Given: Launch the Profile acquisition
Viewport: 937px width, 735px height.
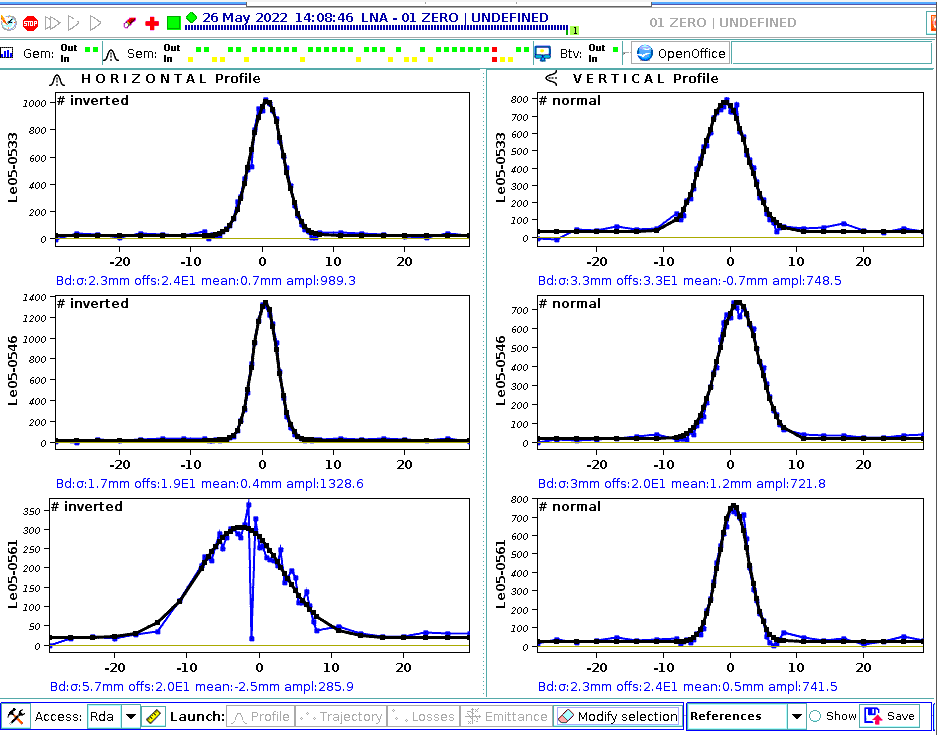Looking at the screenshot, I should [261, 716].
